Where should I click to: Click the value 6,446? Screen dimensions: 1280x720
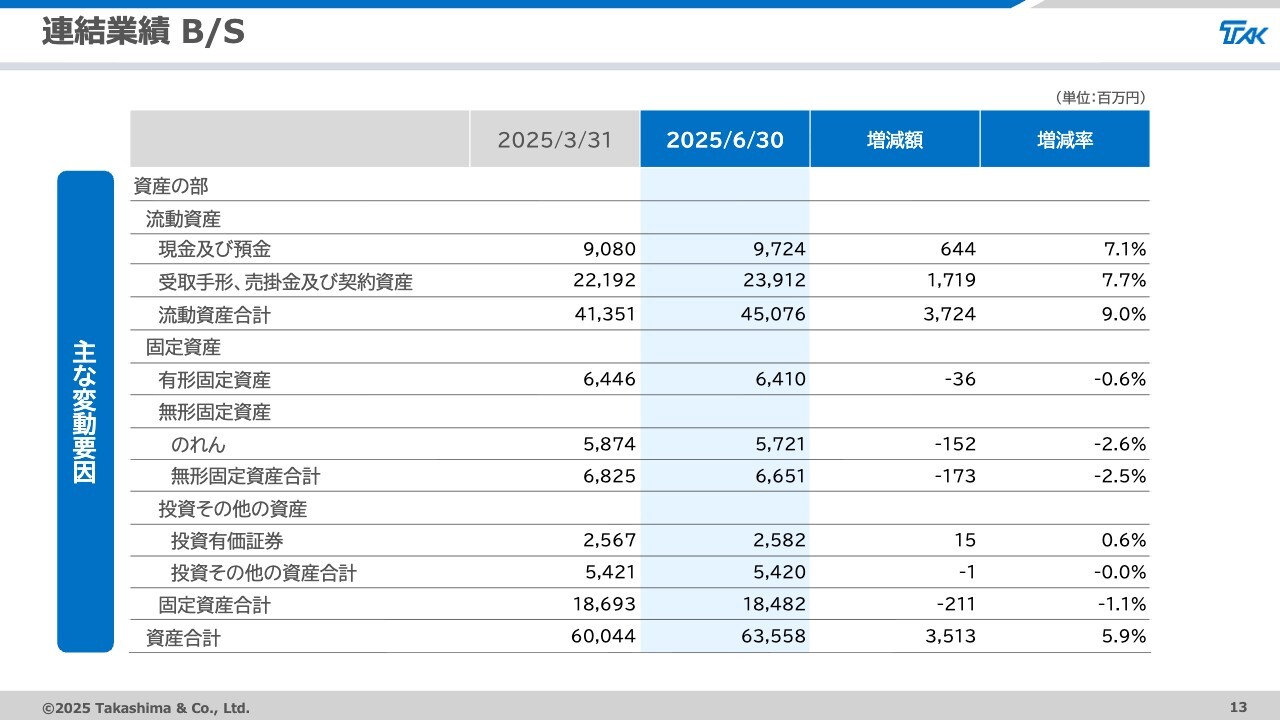coord(610,380)
